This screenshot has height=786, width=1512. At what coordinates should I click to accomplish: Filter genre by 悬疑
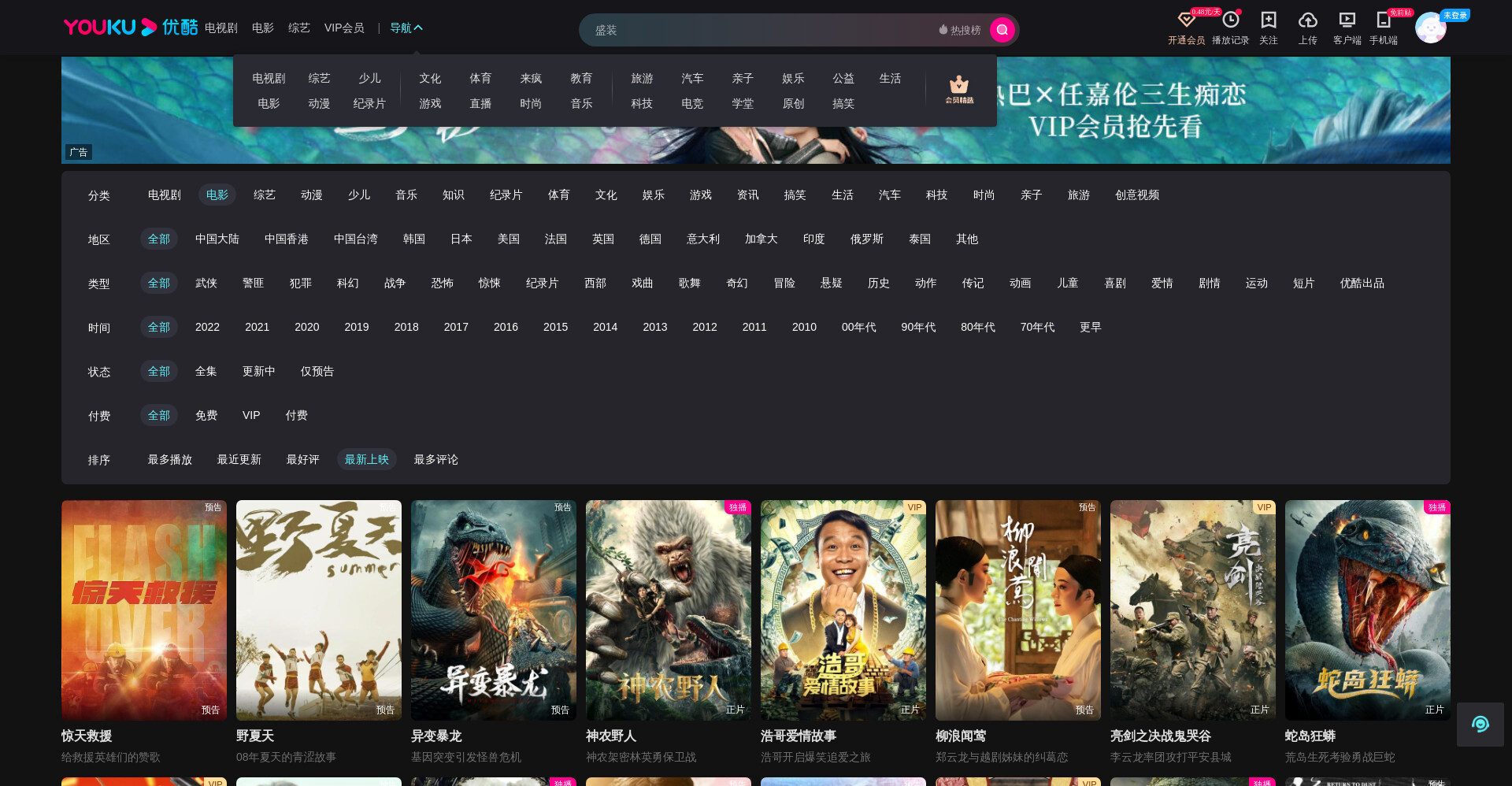[x=832, y=283]
